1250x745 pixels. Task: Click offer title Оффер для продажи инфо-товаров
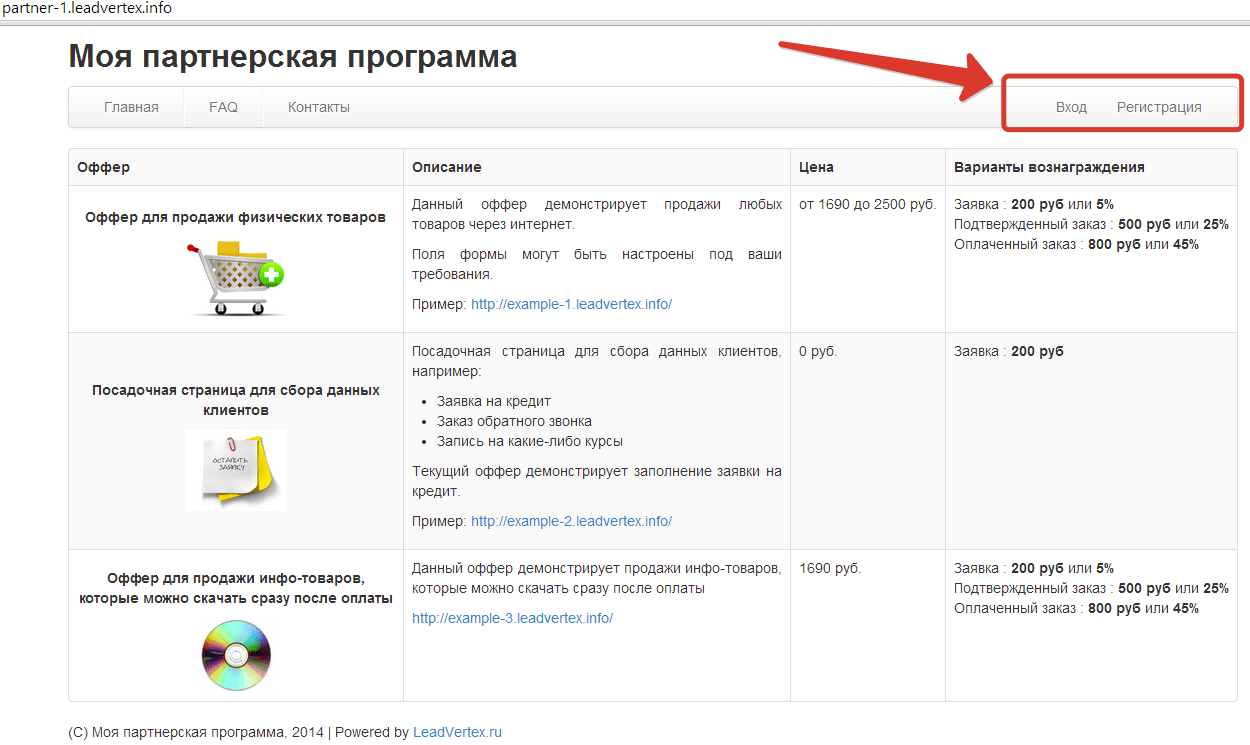[236, 588]
